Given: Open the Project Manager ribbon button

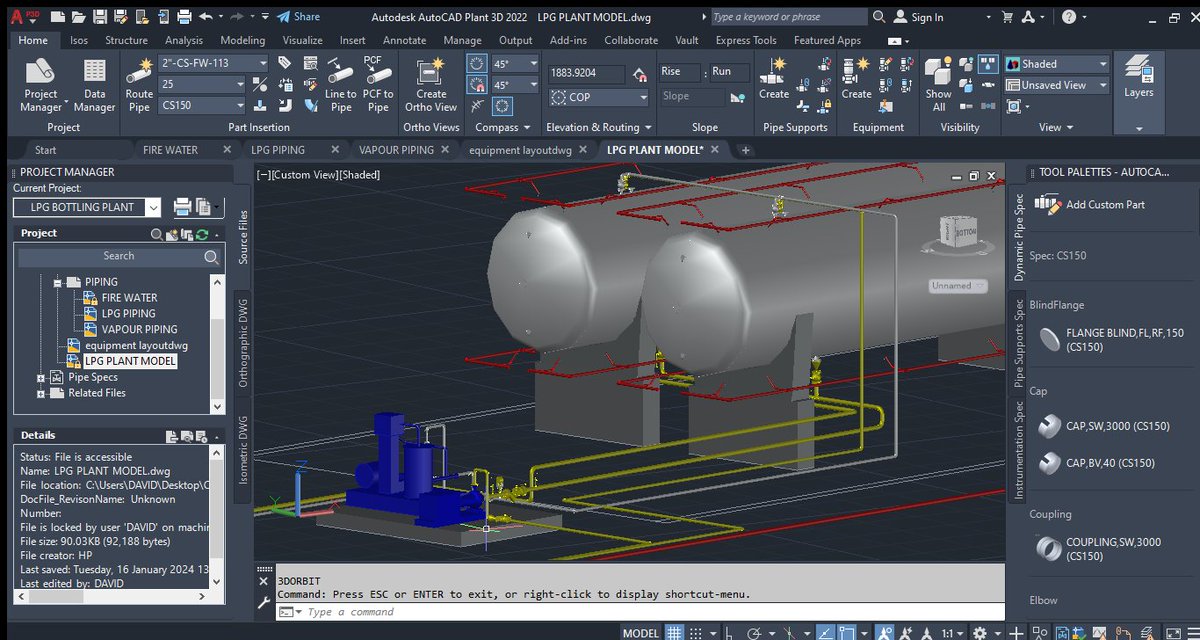Looking at the screenshot, I should 41,85.
